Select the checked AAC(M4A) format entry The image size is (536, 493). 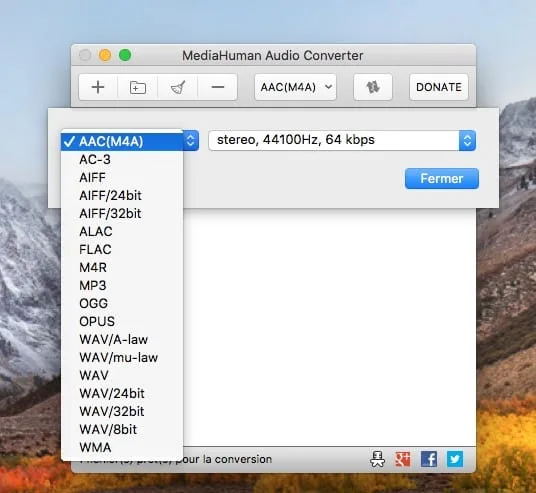coord(122,141)
